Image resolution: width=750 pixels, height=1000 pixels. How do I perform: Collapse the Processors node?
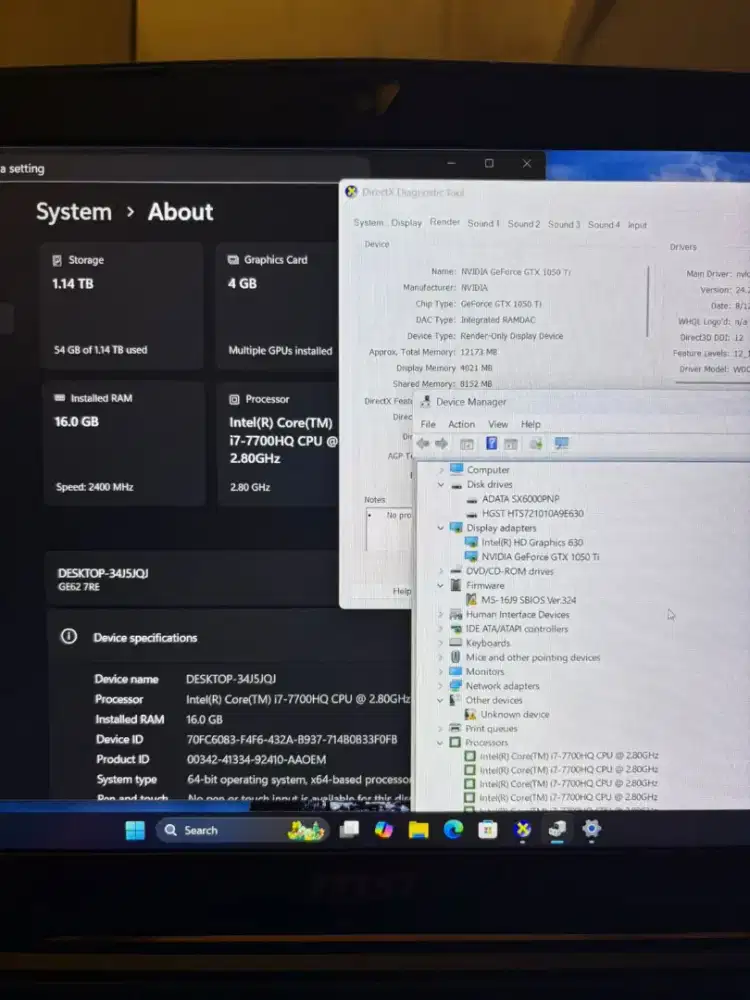[x=440, y=743]
